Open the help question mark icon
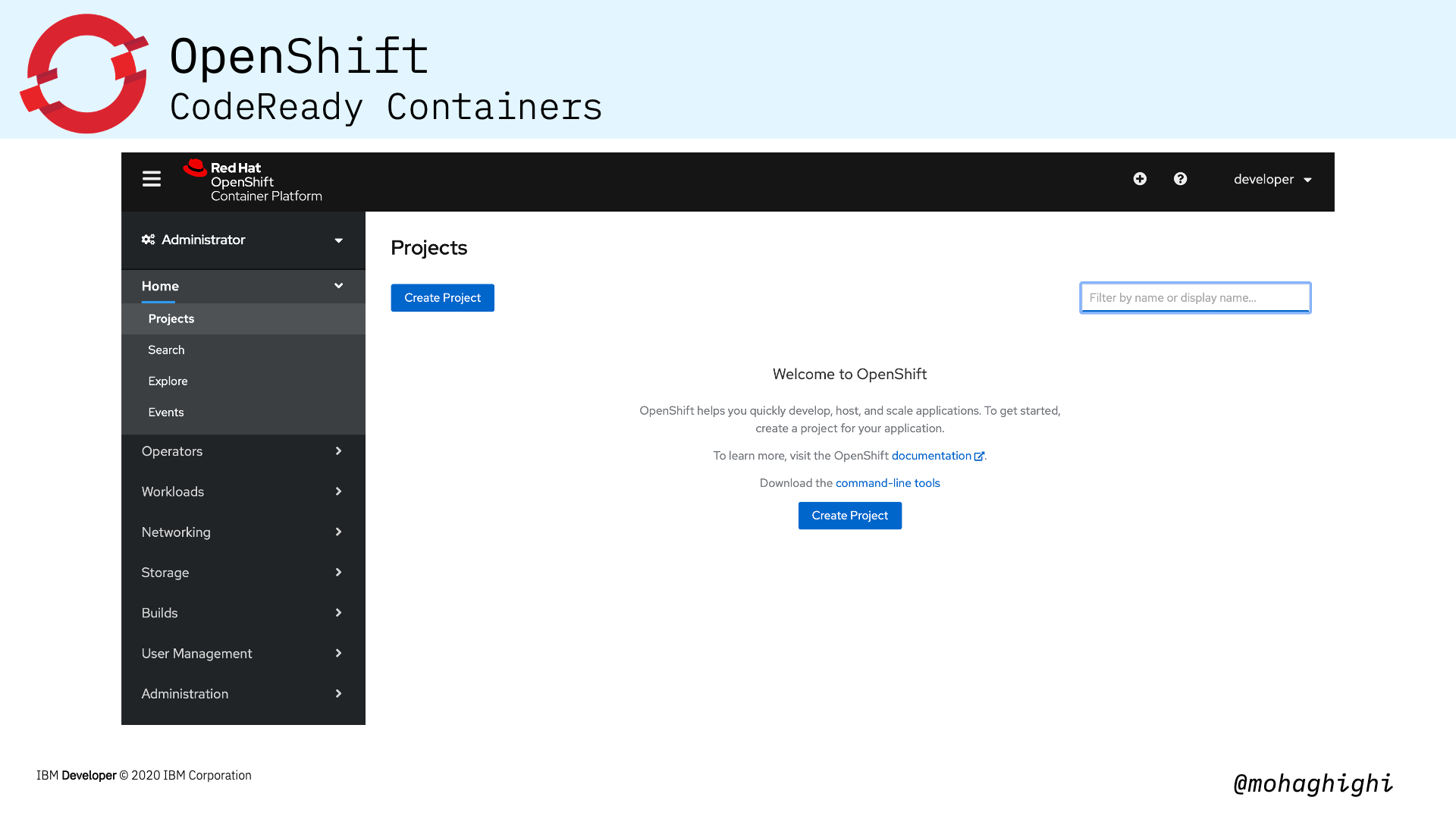Image resolution: width=1456 pixels, height=819 pixels. [x=1180, y=179]
